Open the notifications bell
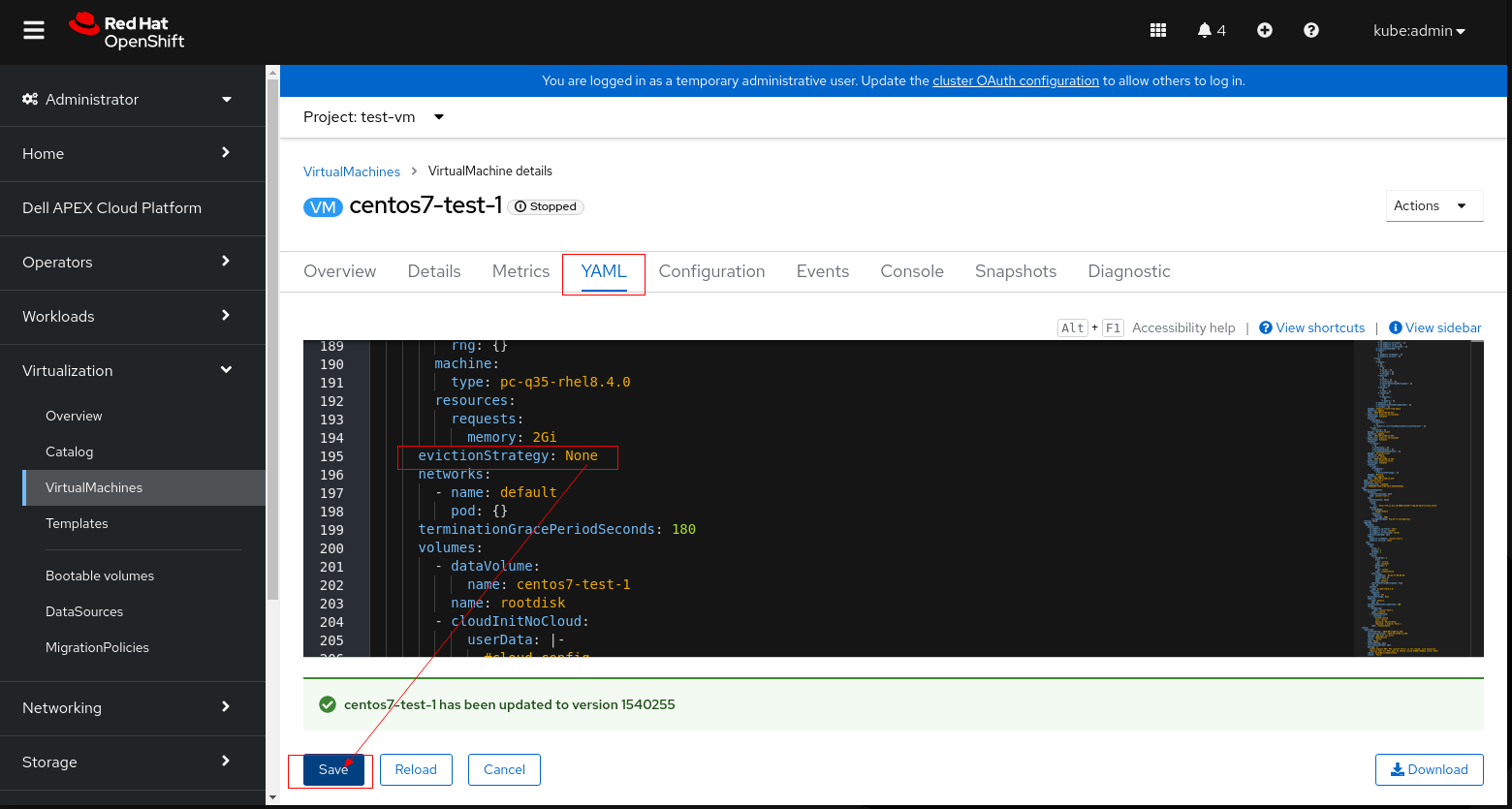Screen dimensions: 1512x809 click(x=1211, y=31)
